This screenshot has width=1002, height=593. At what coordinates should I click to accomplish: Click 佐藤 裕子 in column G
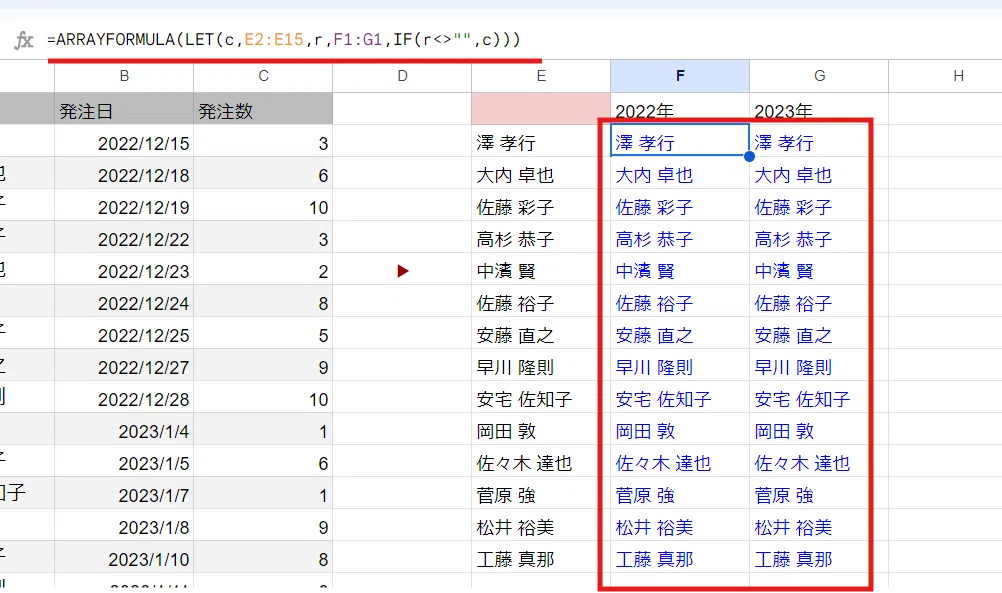point(819,301)
